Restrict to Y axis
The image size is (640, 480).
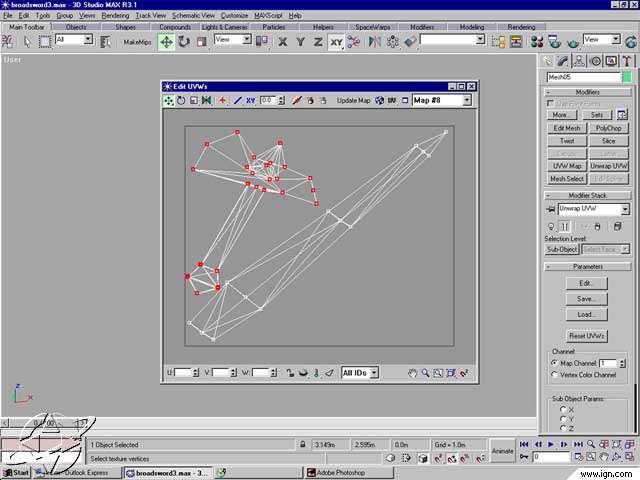(300, 42)
